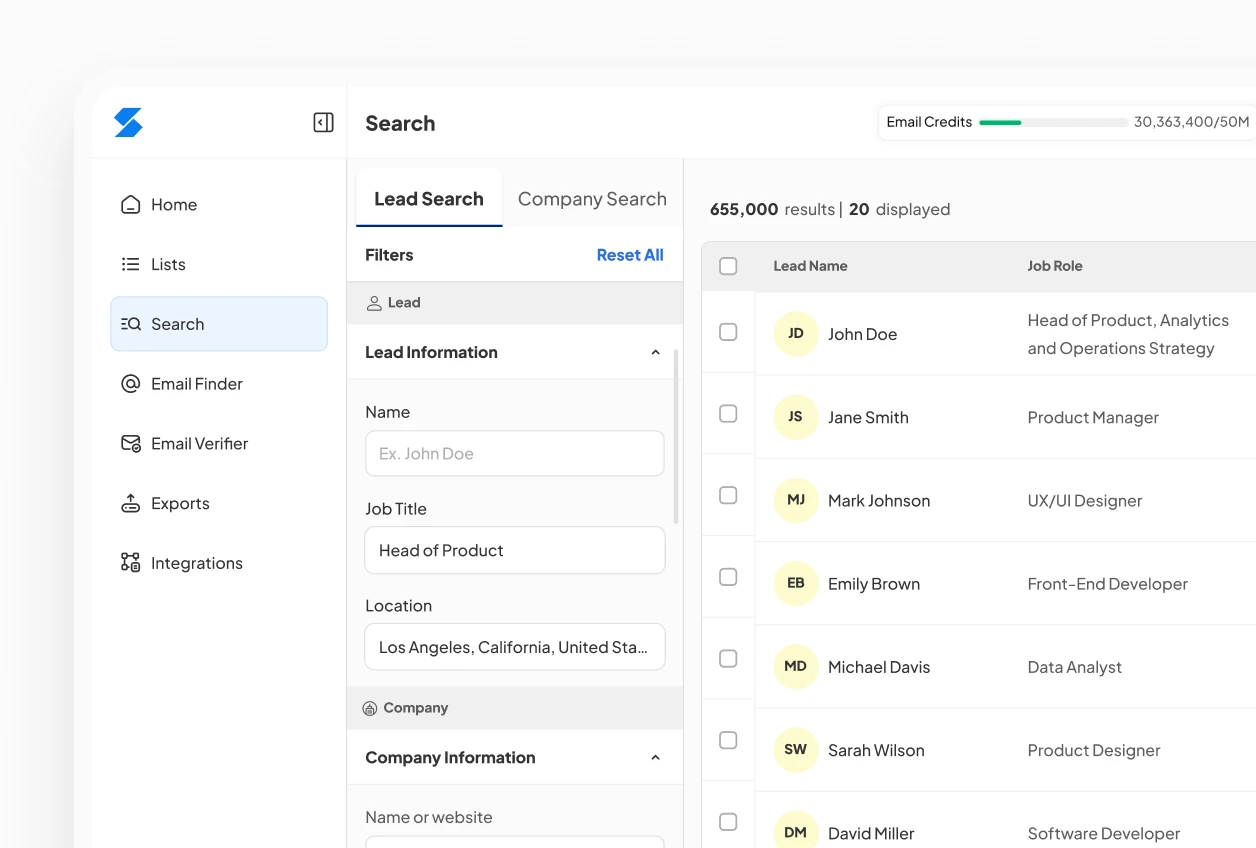Screen dimensions: 1256x848
Task: Select Michael Davis via checkbox
Action: pos(728,659)
